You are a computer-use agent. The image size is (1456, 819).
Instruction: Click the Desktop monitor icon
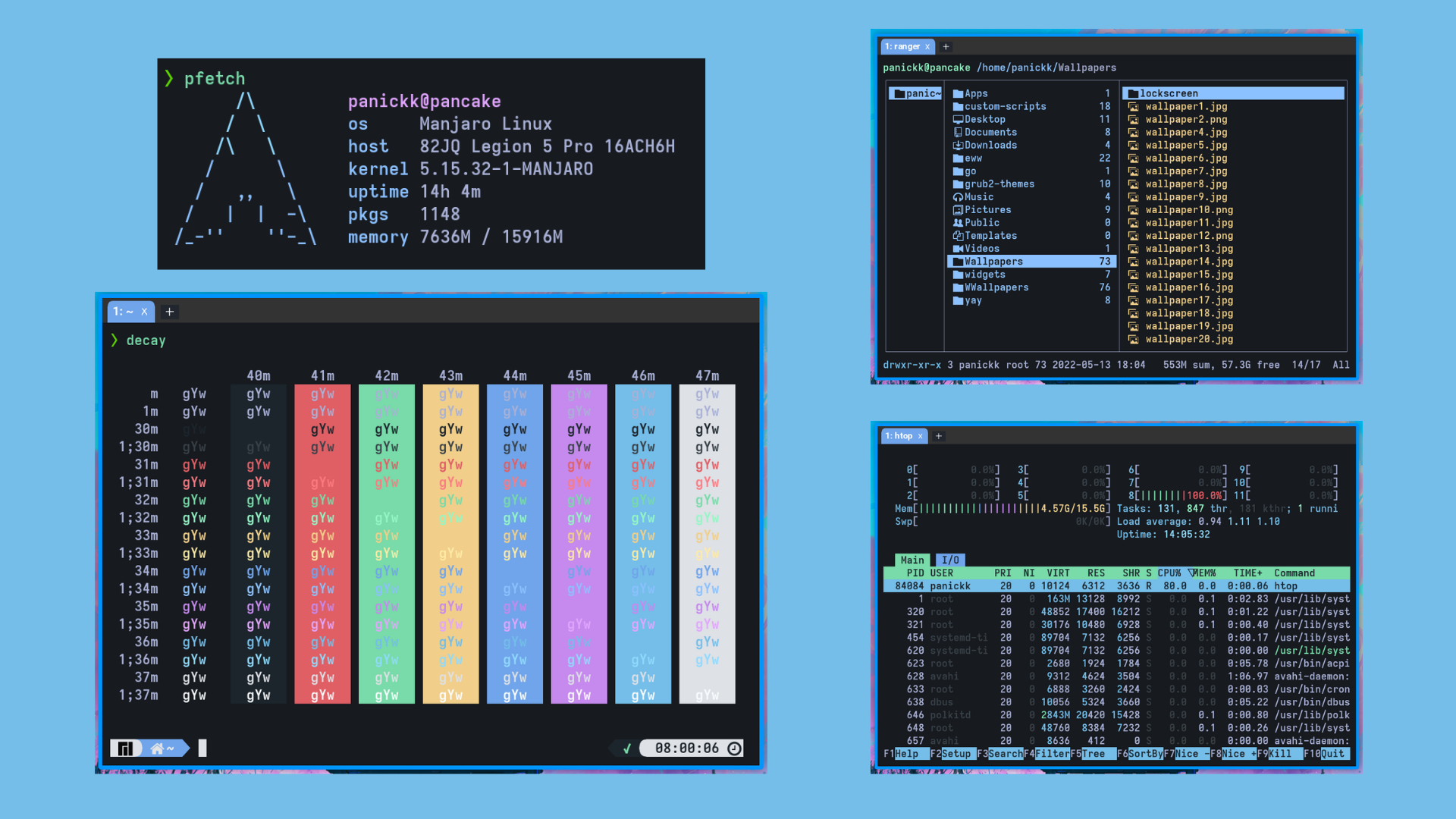pyautogui.click(x=958, y=120)
